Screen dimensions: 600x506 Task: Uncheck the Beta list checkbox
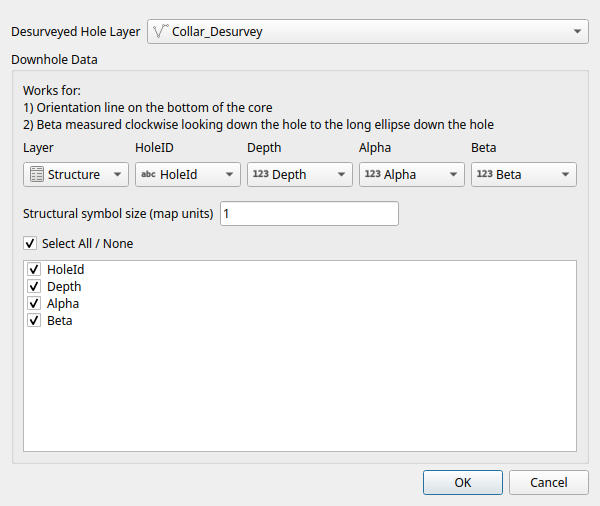coord(34,320)
